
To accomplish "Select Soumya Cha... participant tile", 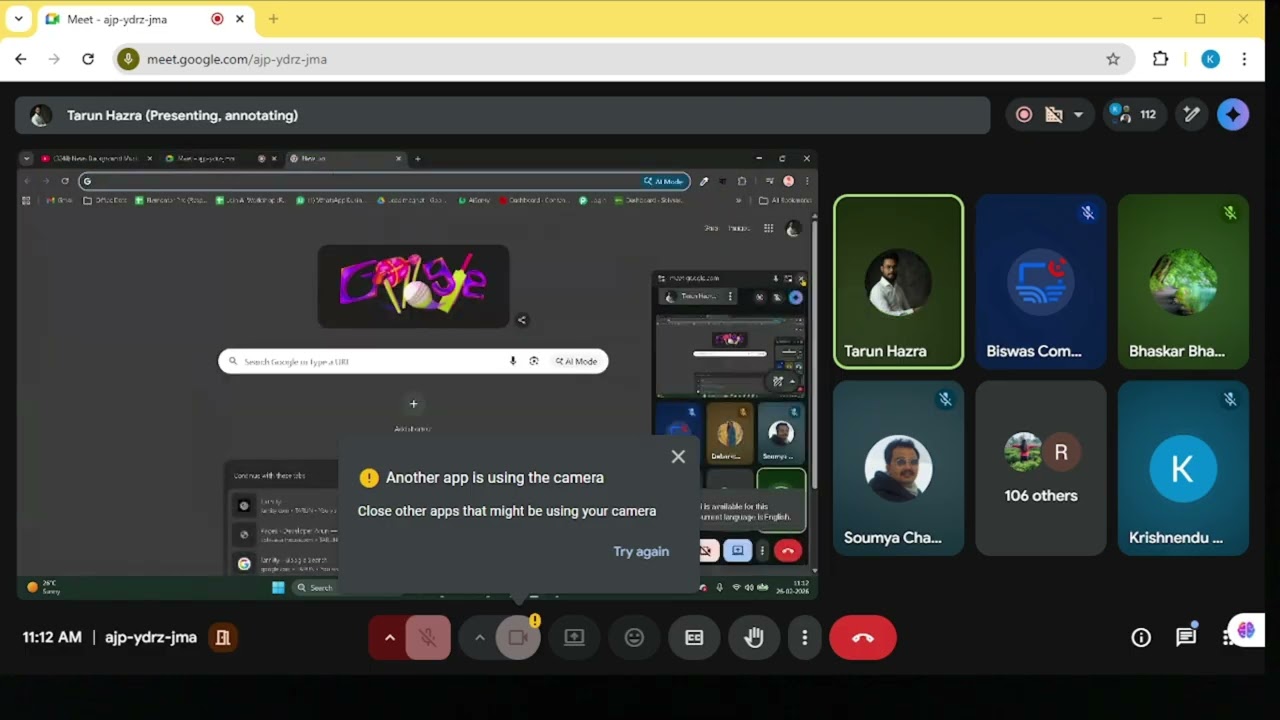I will click(x=898, y=468).
